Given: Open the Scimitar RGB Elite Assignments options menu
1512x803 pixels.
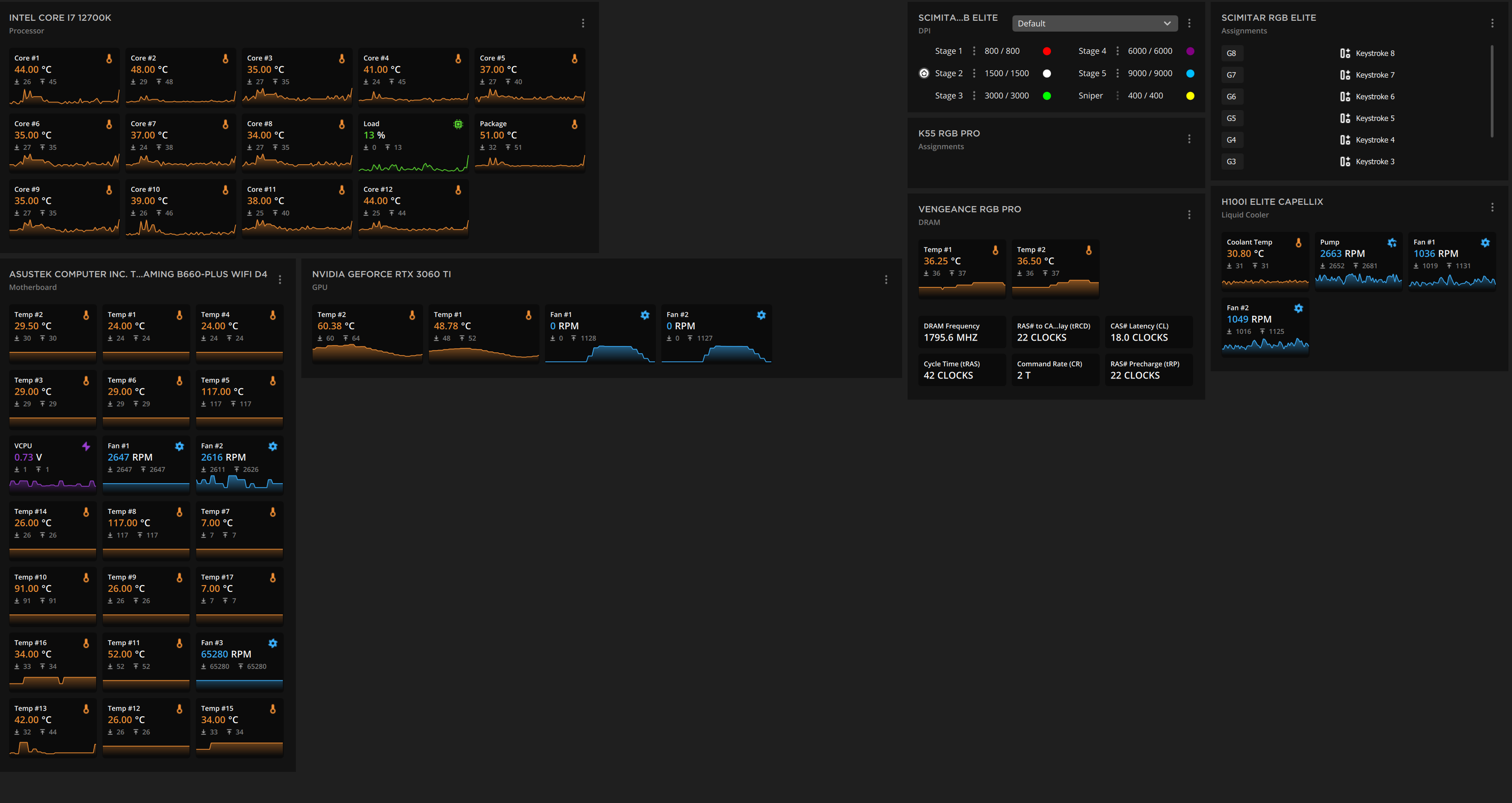Looking at the screenshot, I should click(x=1492, y=23).
